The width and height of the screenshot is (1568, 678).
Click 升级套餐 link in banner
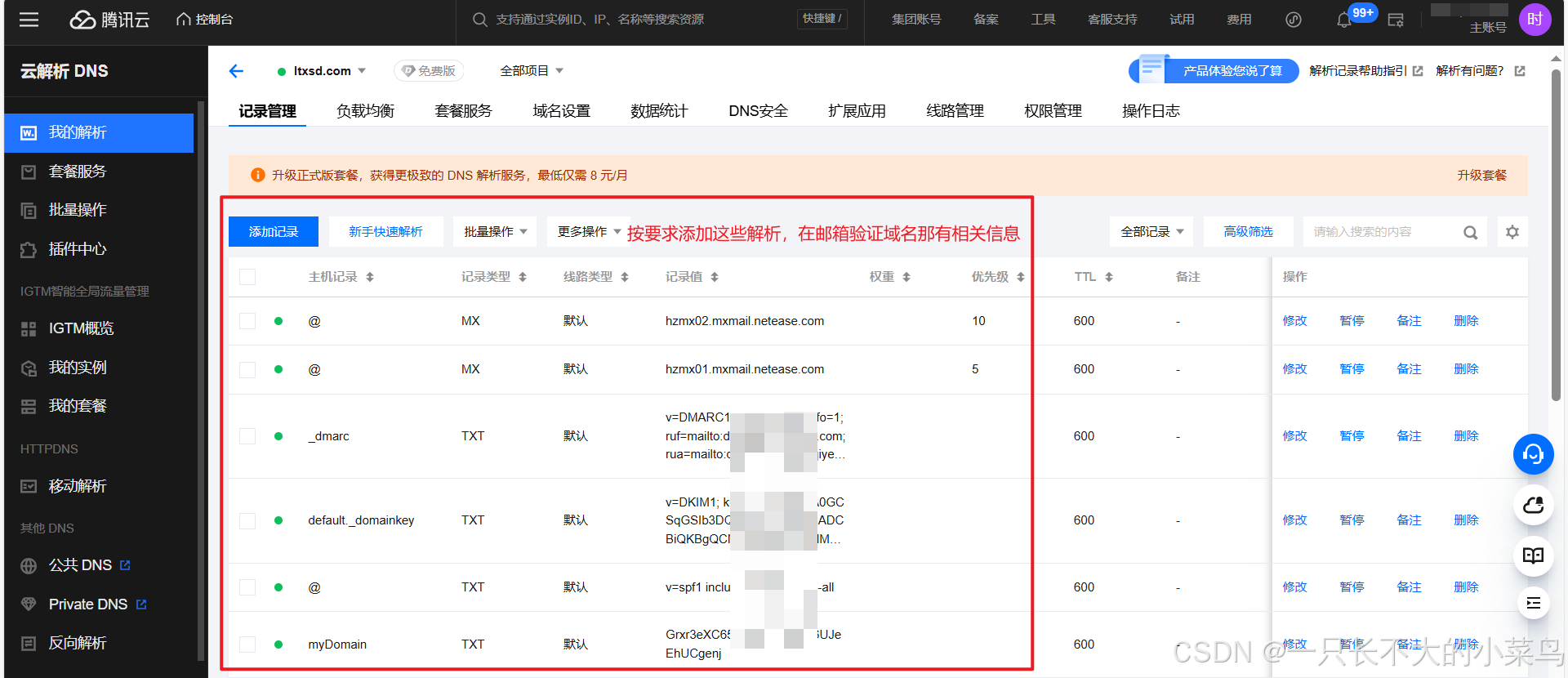[x=1481, y=175]
